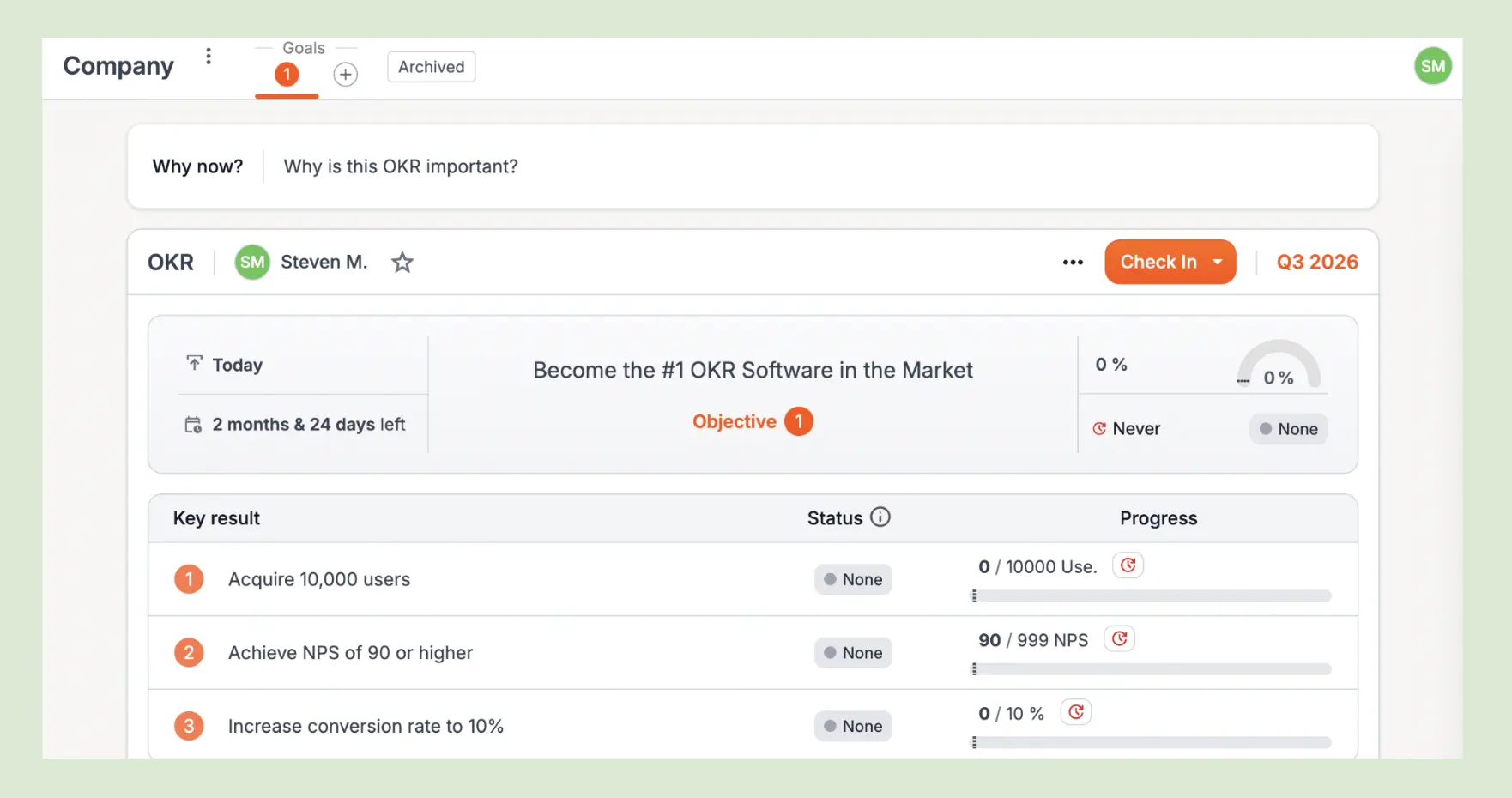
Task: Click the 2 months & 24 days left text
Action: coord(309,425)
